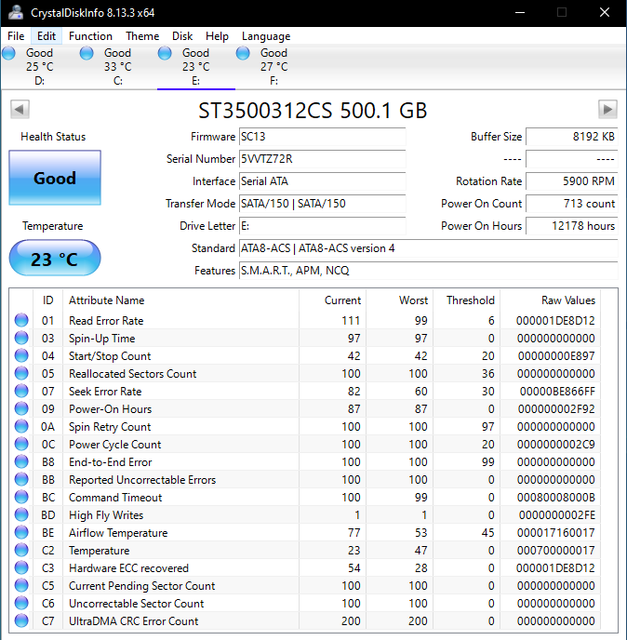This screenshot has width=627, height=640.
Task: Click status orb for Temperature row C2
Action: pyautogui.click(x=21, y=550)
